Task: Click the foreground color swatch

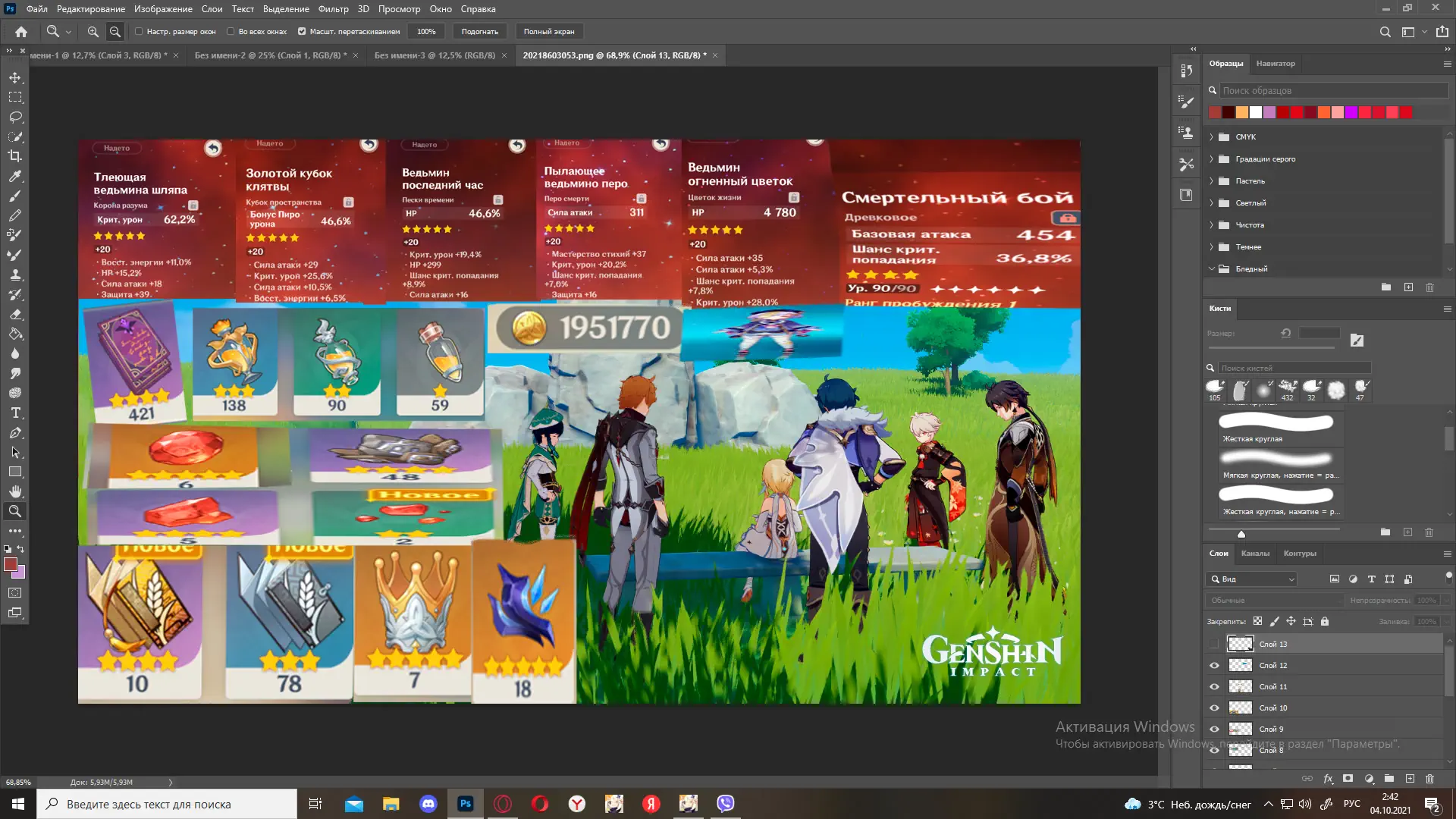Action: [x=11, y=564]
